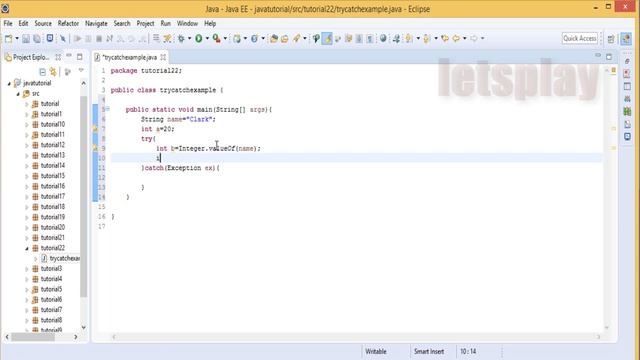Screen dimensions: 640x360
Task: Click the Last Edit Location icon
Action: [445, 39]
